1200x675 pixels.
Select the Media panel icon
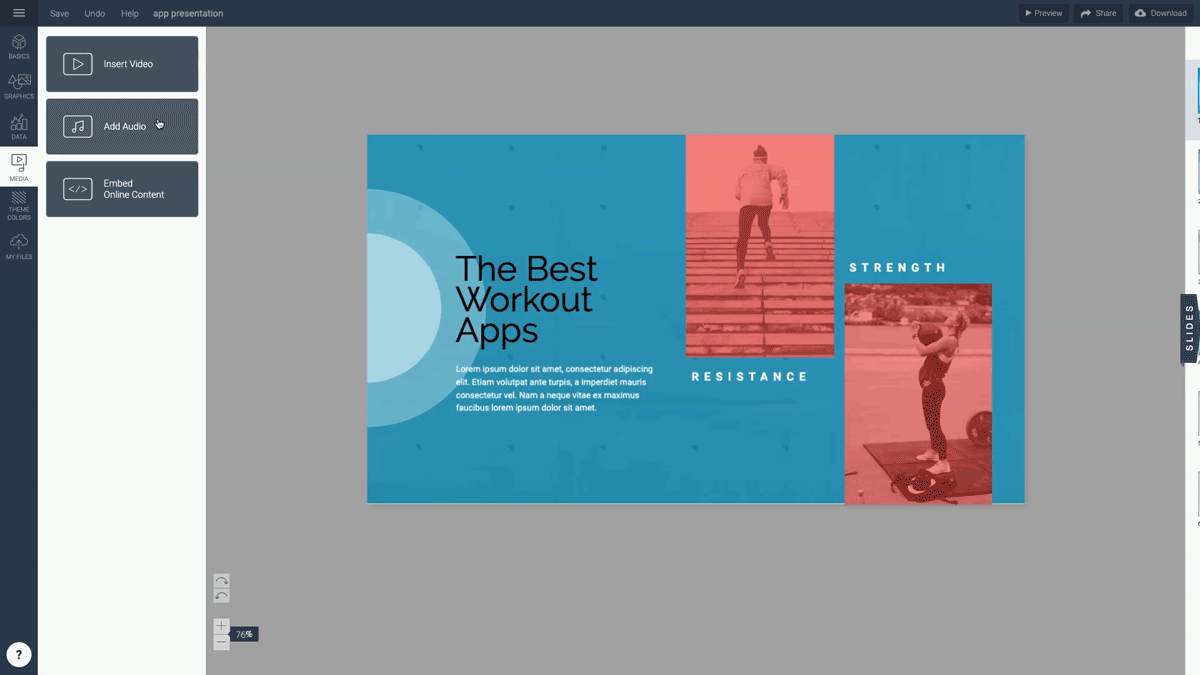coord(18,165)
